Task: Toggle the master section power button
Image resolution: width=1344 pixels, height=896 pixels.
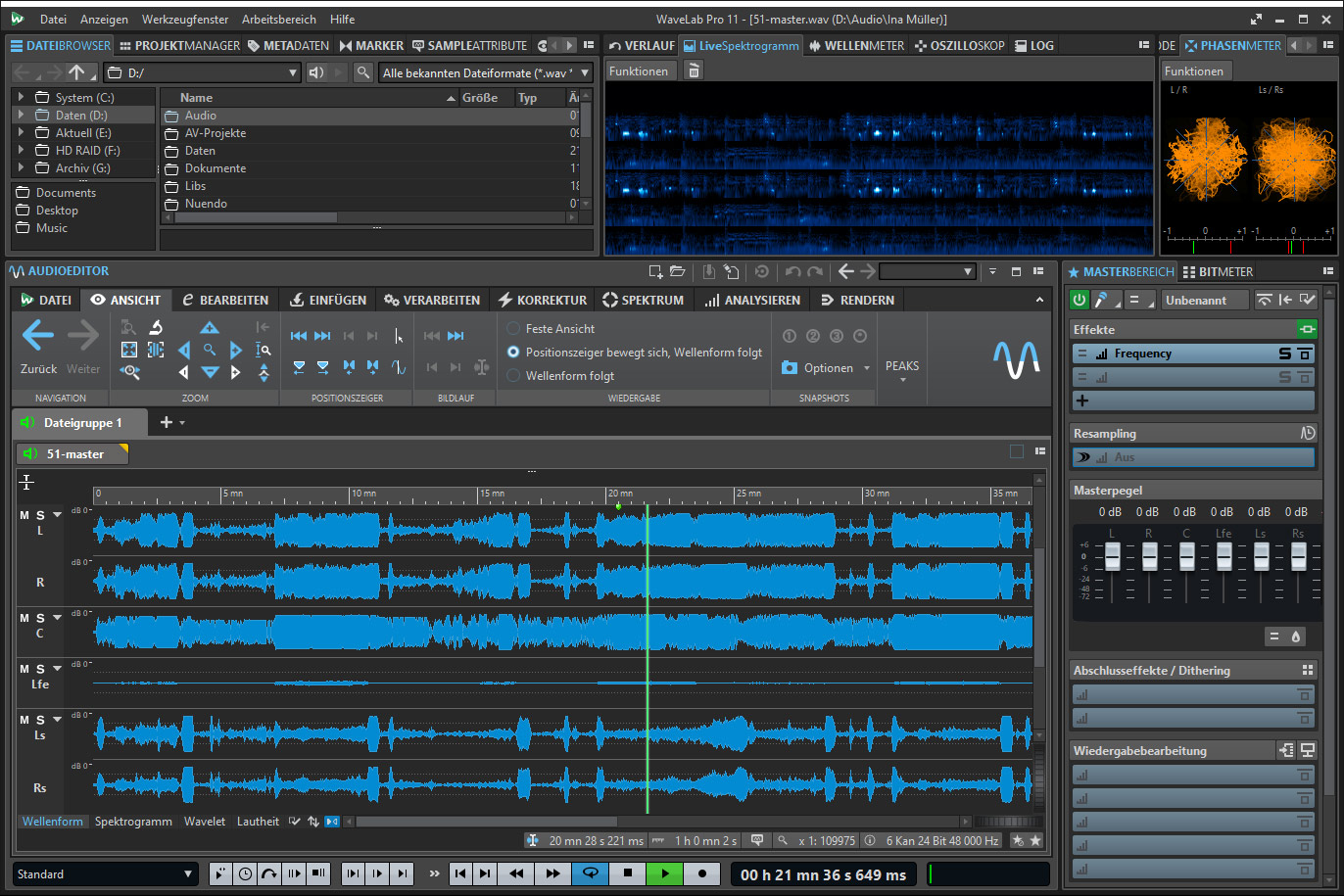Action: (x=1080, y=300)
